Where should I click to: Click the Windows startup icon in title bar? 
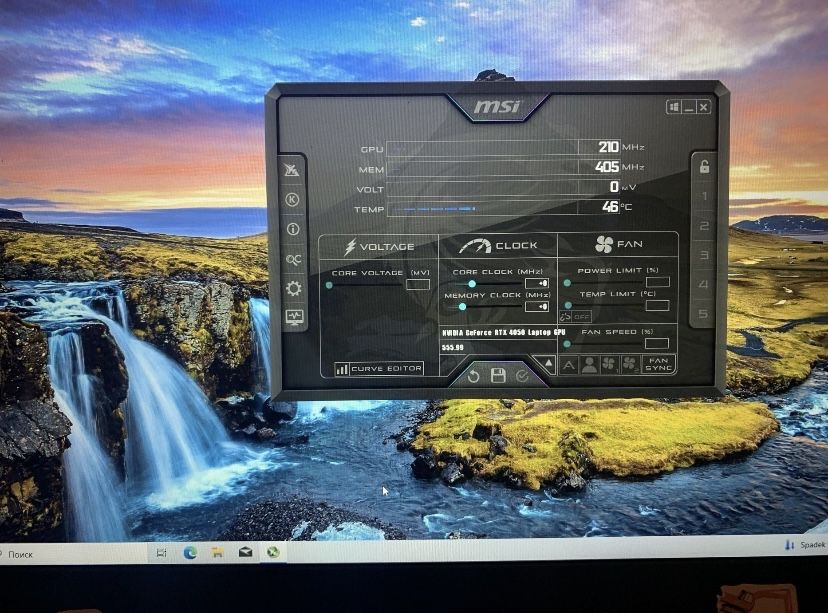point(674,107)
